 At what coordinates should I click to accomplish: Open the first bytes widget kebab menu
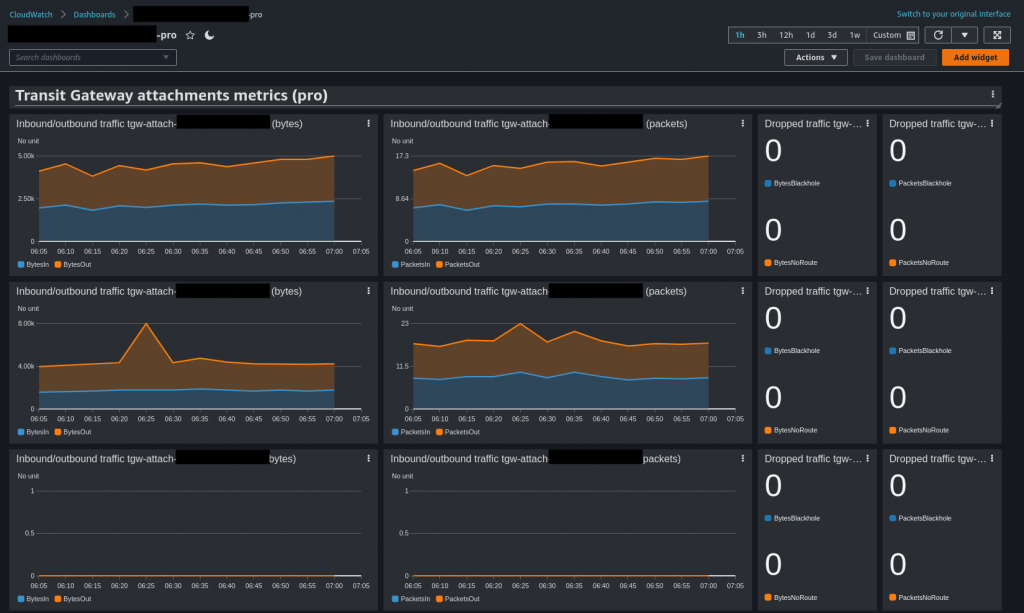[x=370, y=123]
